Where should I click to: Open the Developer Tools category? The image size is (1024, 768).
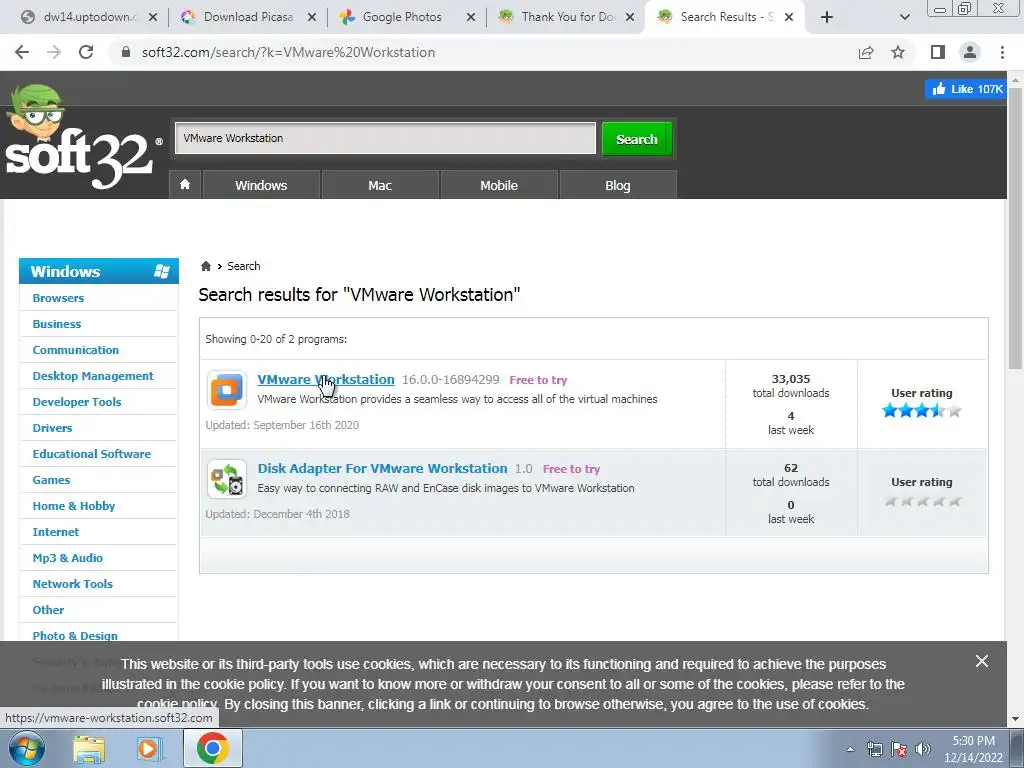[77, 402]
